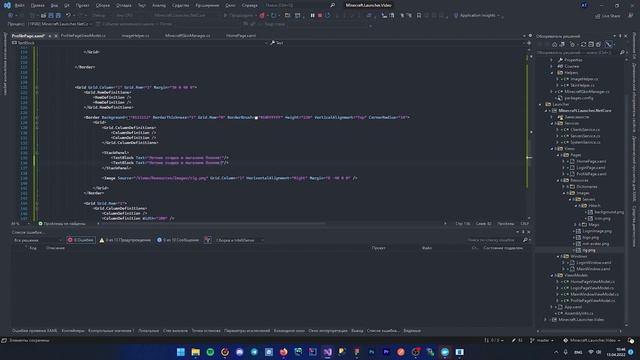Open the File menu

click(20, 5)
